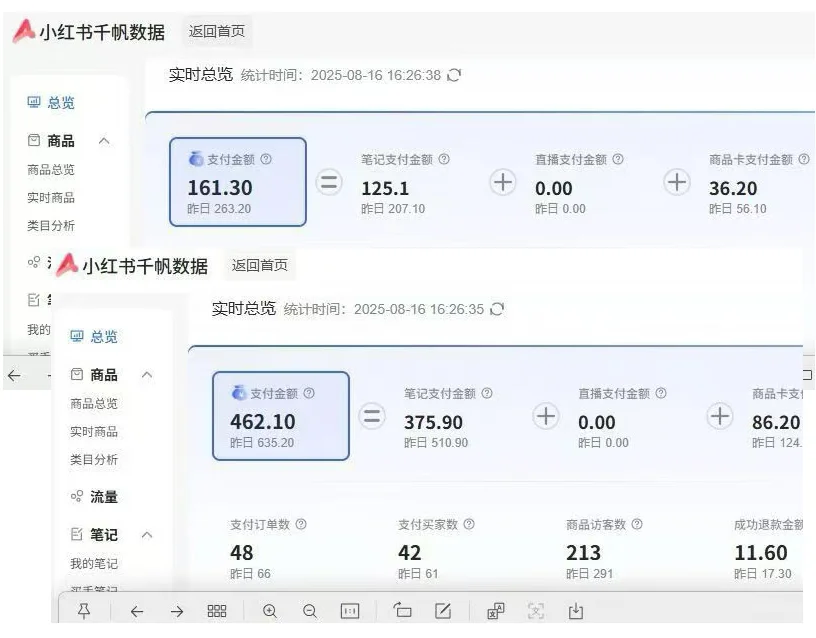
Task: Click the 支付买家数 value 42
Action: click(410, 553)
